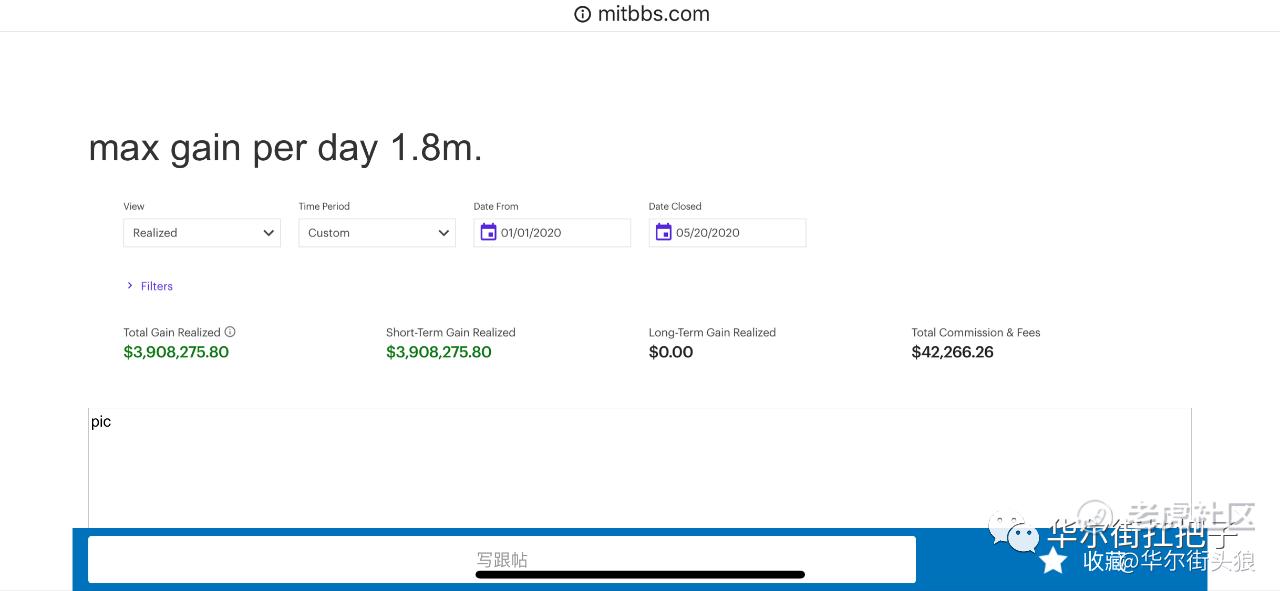Click the site info icon beside mitbbs.com

582,14
